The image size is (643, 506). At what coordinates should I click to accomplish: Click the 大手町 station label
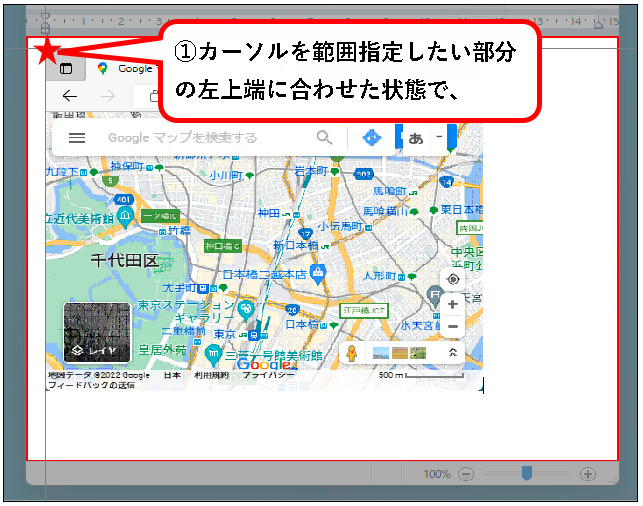click(x=180, y=288)
